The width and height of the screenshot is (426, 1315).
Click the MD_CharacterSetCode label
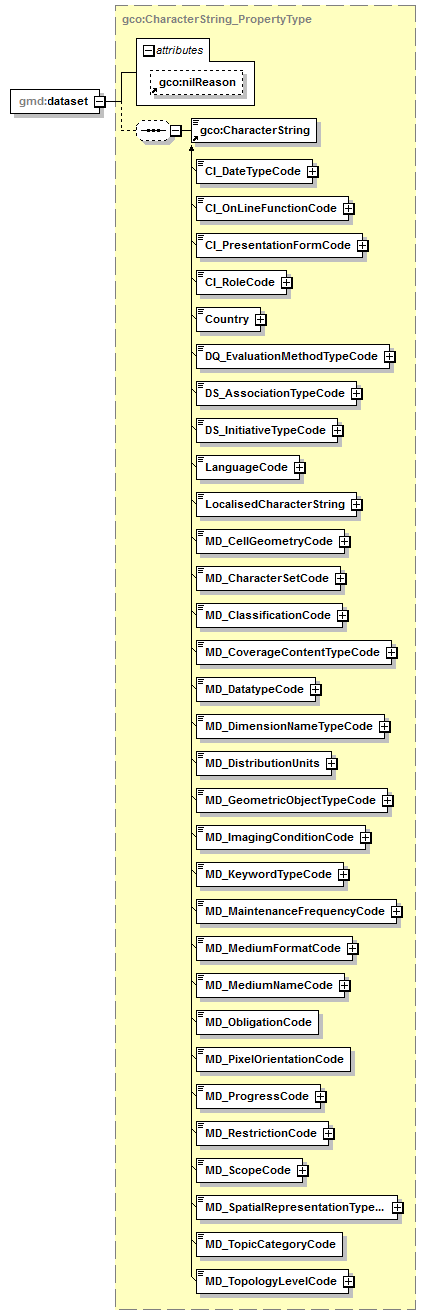(x=266, y=578)
